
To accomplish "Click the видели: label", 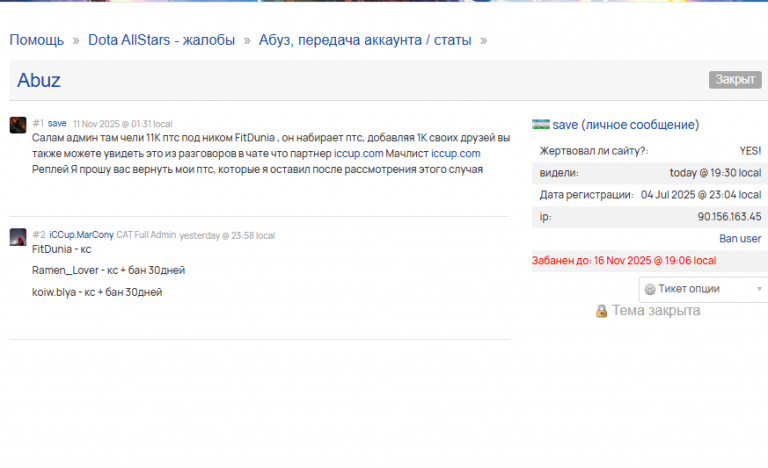I will click(559, 172).
